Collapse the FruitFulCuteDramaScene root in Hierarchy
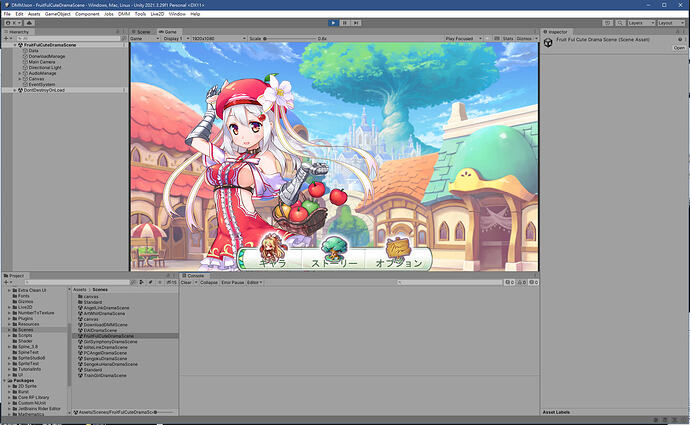 (15, 45)
